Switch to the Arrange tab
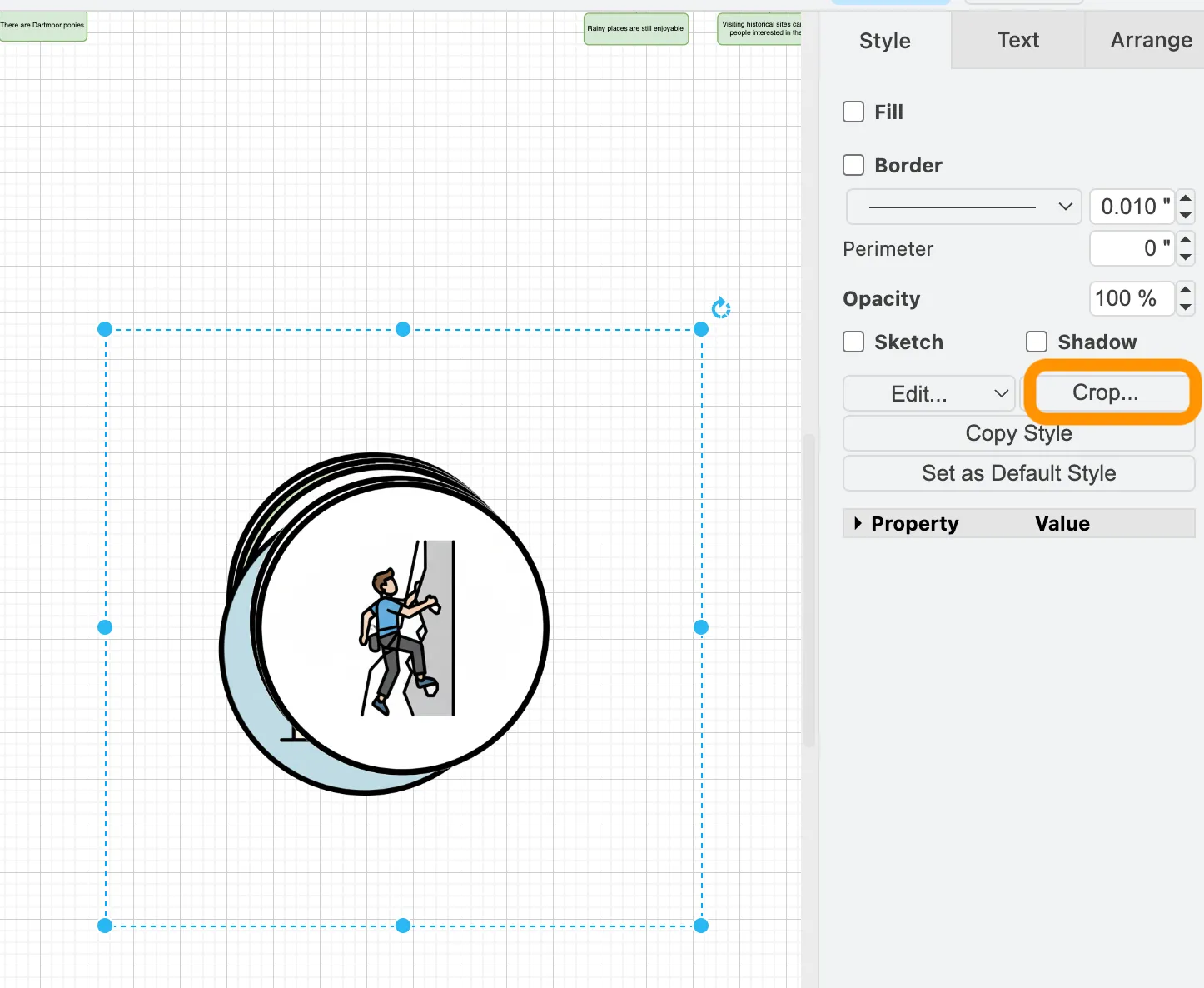The width and height of the screenshot is (1204, 988). coord(1151,40)
